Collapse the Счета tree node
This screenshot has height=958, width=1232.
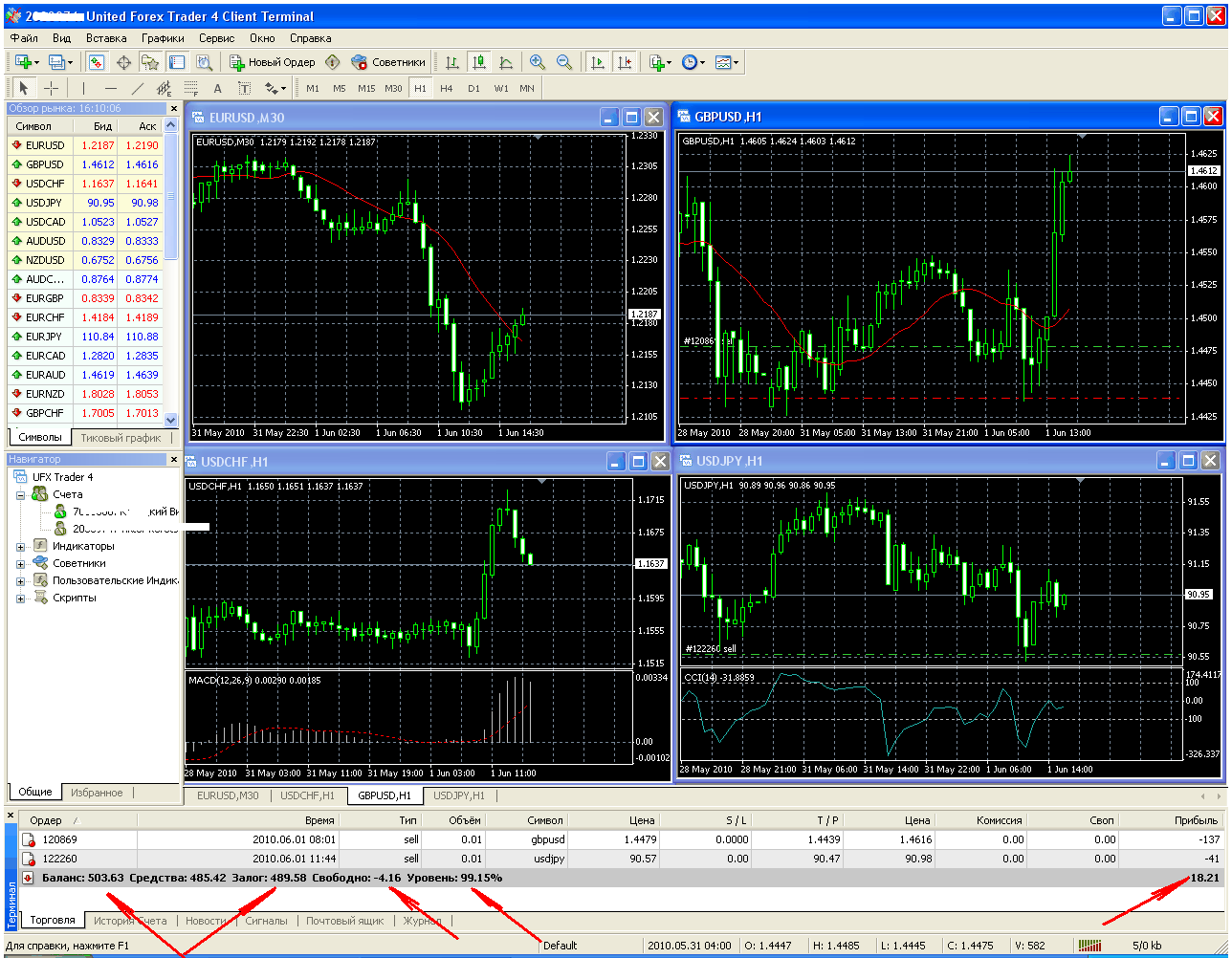point(21,495)
